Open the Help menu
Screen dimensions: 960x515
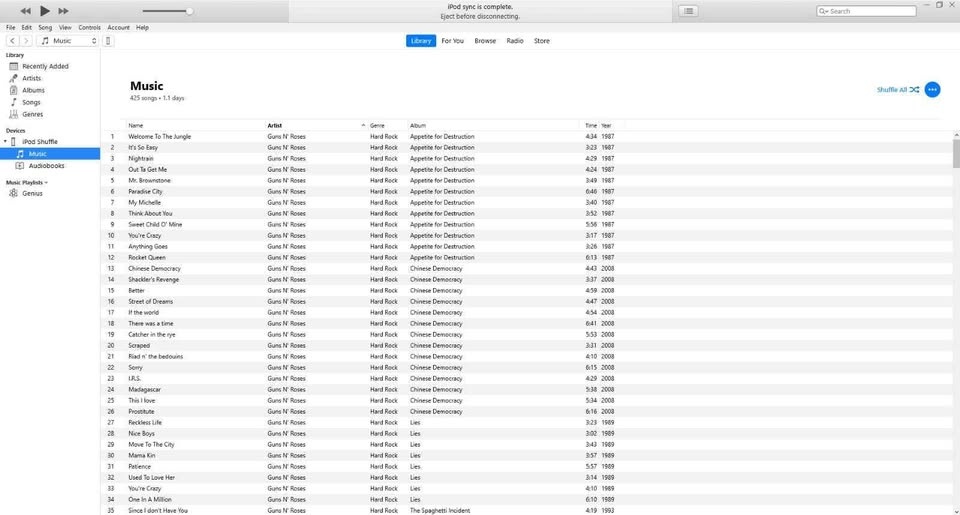142,28
